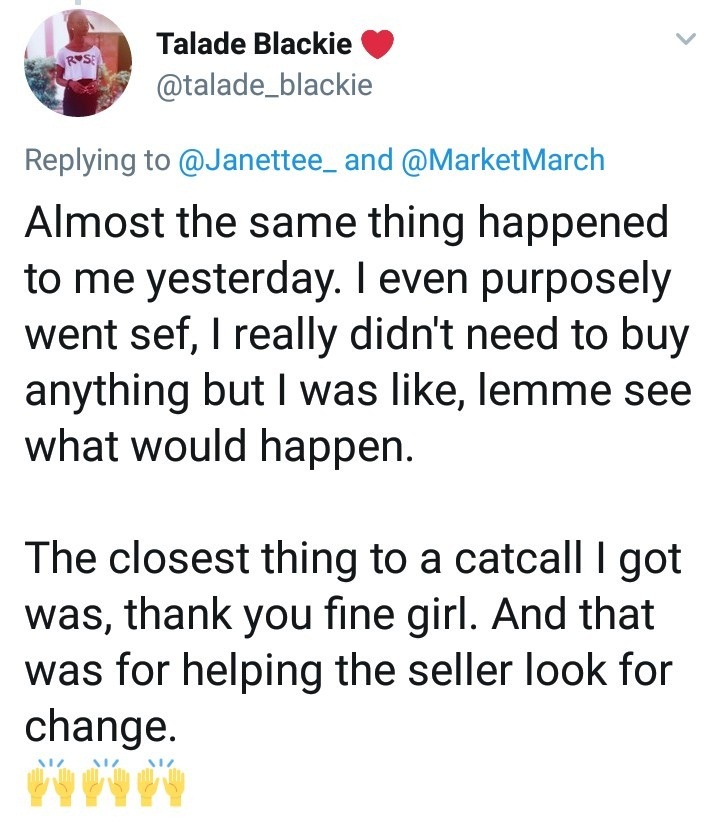
Task: Open the Talade Blackie display name
Action: pyautogui.click(x=254, y=45)
